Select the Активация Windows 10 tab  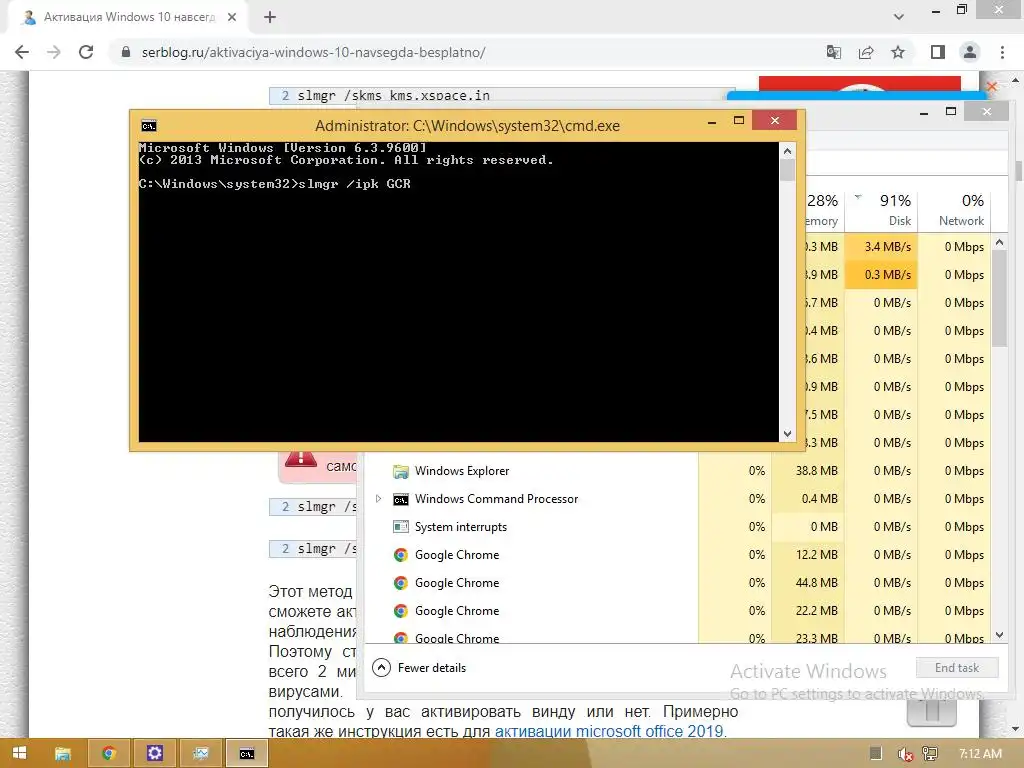coord(127,18)
